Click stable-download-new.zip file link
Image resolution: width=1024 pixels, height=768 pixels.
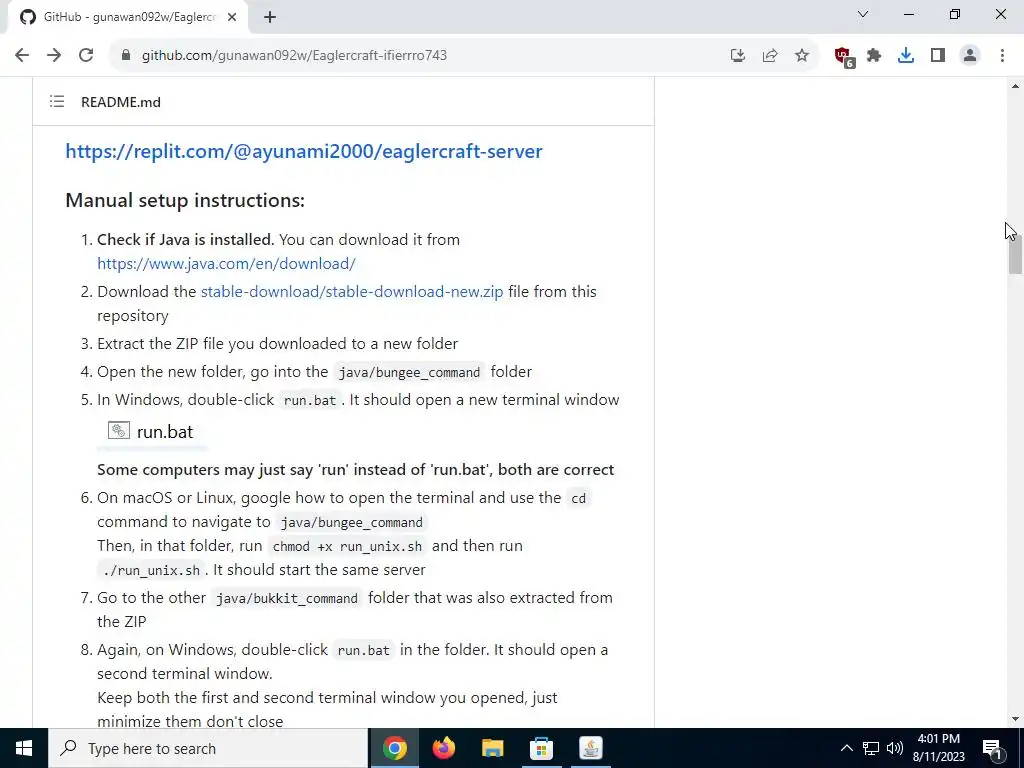point(352,292)
